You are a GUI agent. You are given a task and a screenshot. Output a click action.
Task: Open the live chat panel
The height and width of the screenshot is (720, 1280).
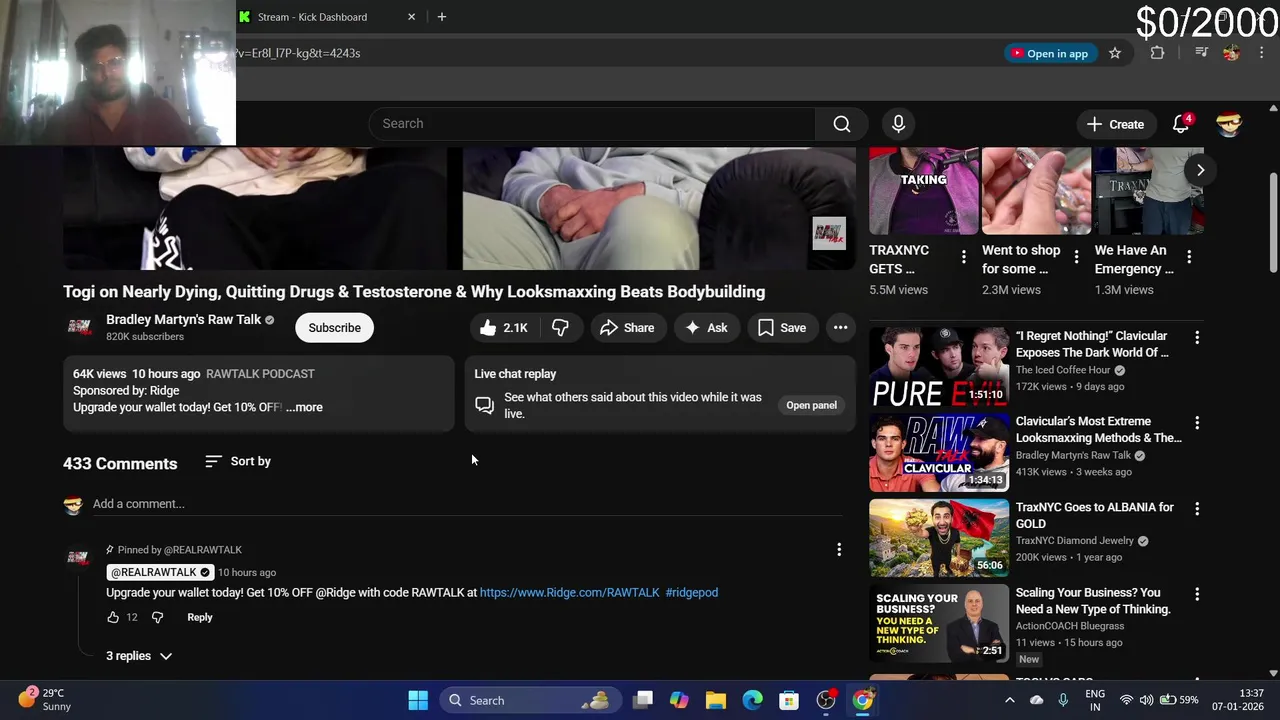[811, 405]
